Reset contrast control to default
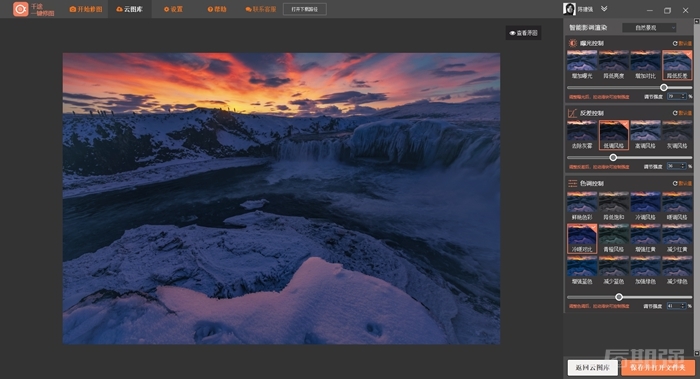The height and width of the screenshot is (379, 700). (682, 113)
